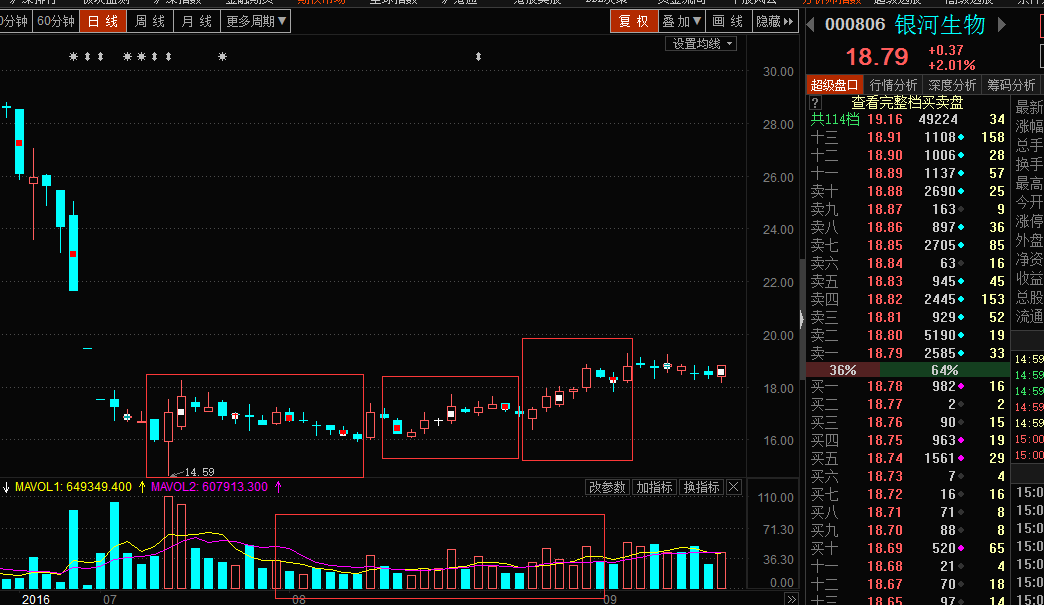Switch to the 60分钟 period tab

click(55, 21)
